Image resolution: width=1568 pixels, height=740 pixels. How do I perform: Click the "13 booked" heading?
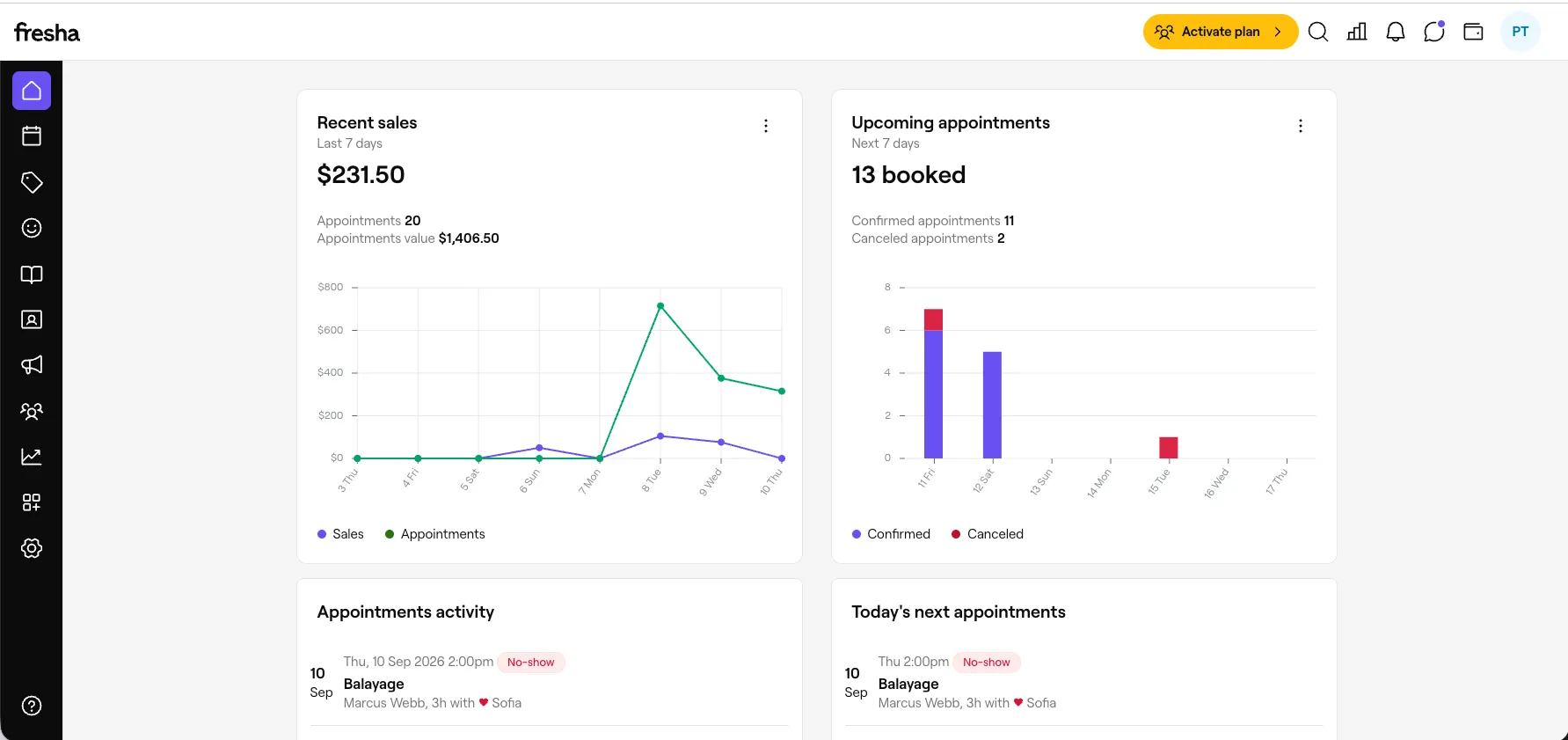pyautogui.click(x=908, y=175)
